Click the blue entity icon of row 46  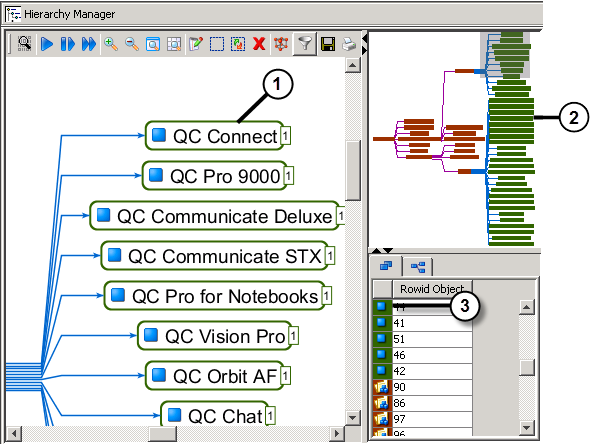(381, 354)
